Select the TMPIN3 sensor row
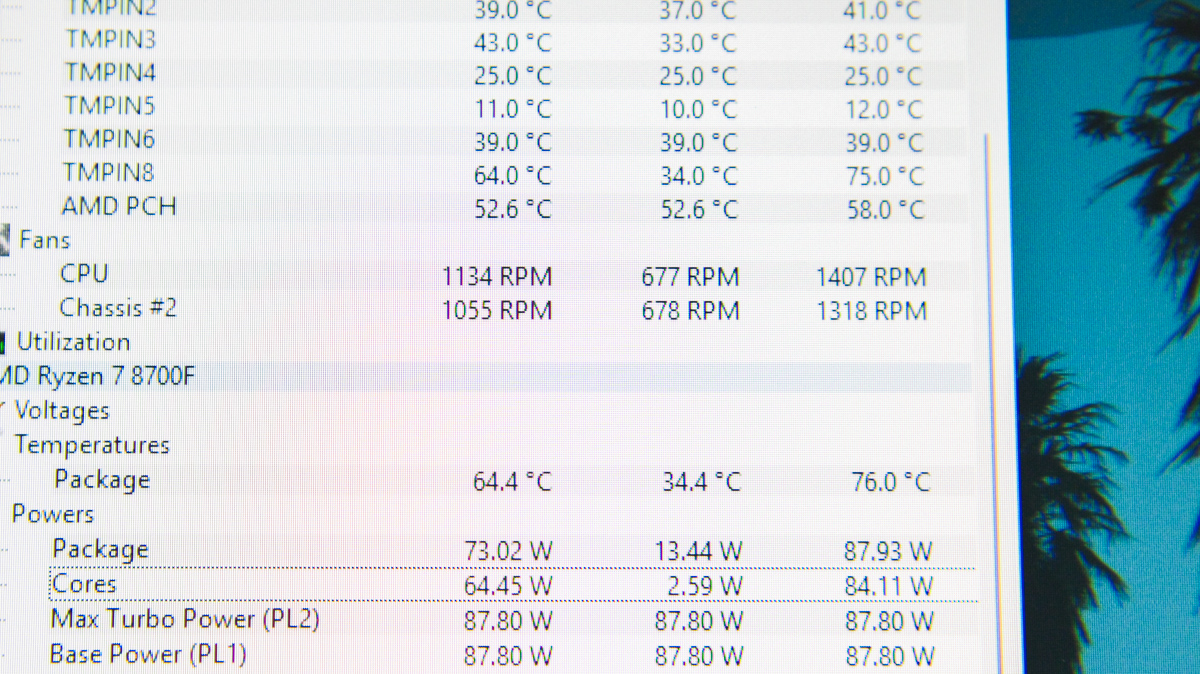The height and width of the screenshot is (674, 1200). click(x=485, y=43)
